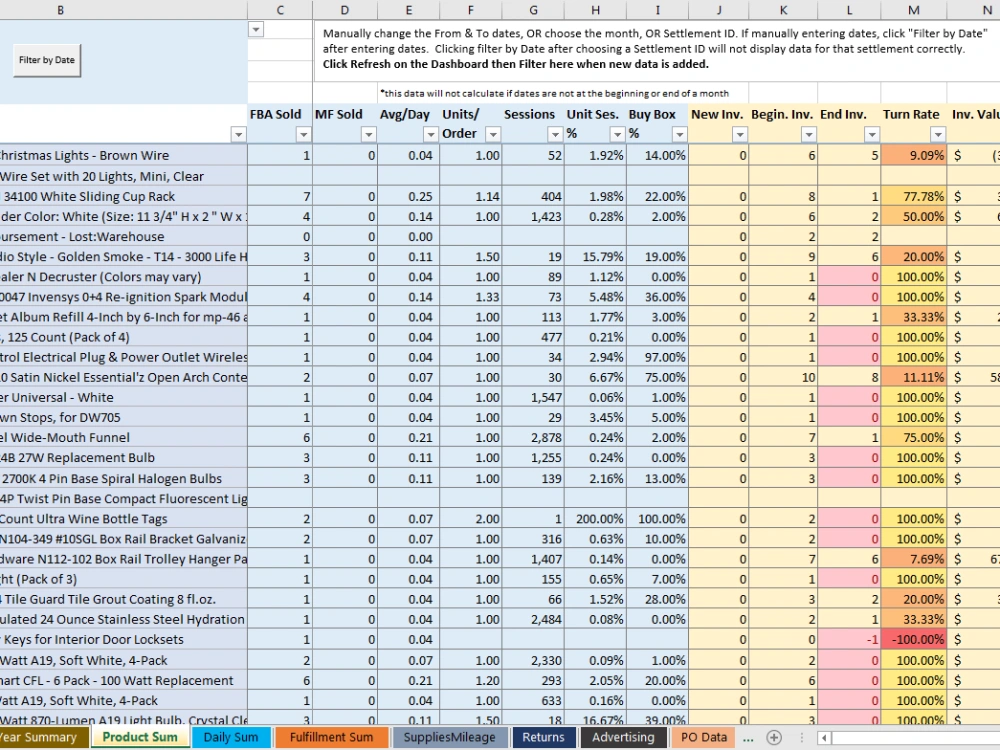The image size is (1000, 750).
Task: Select begin inventory value 10 cell
Action: pos(783,377)
